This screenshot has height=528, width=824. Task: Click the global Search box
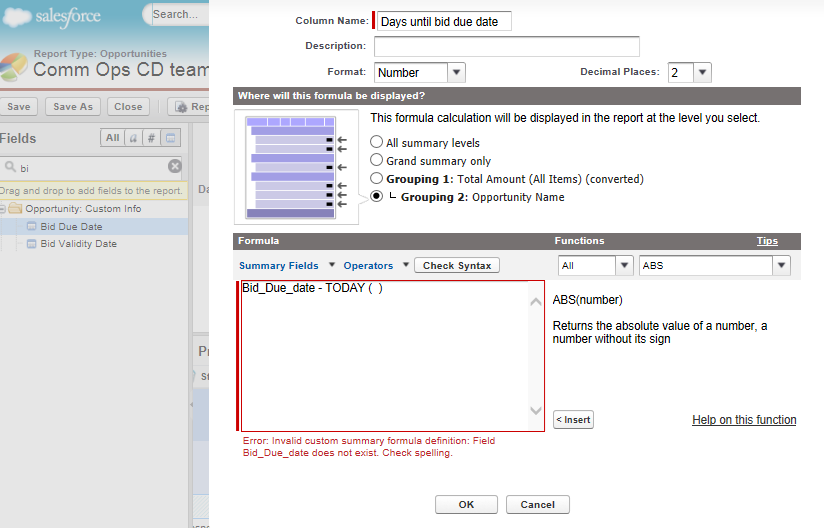pos(176,14)
